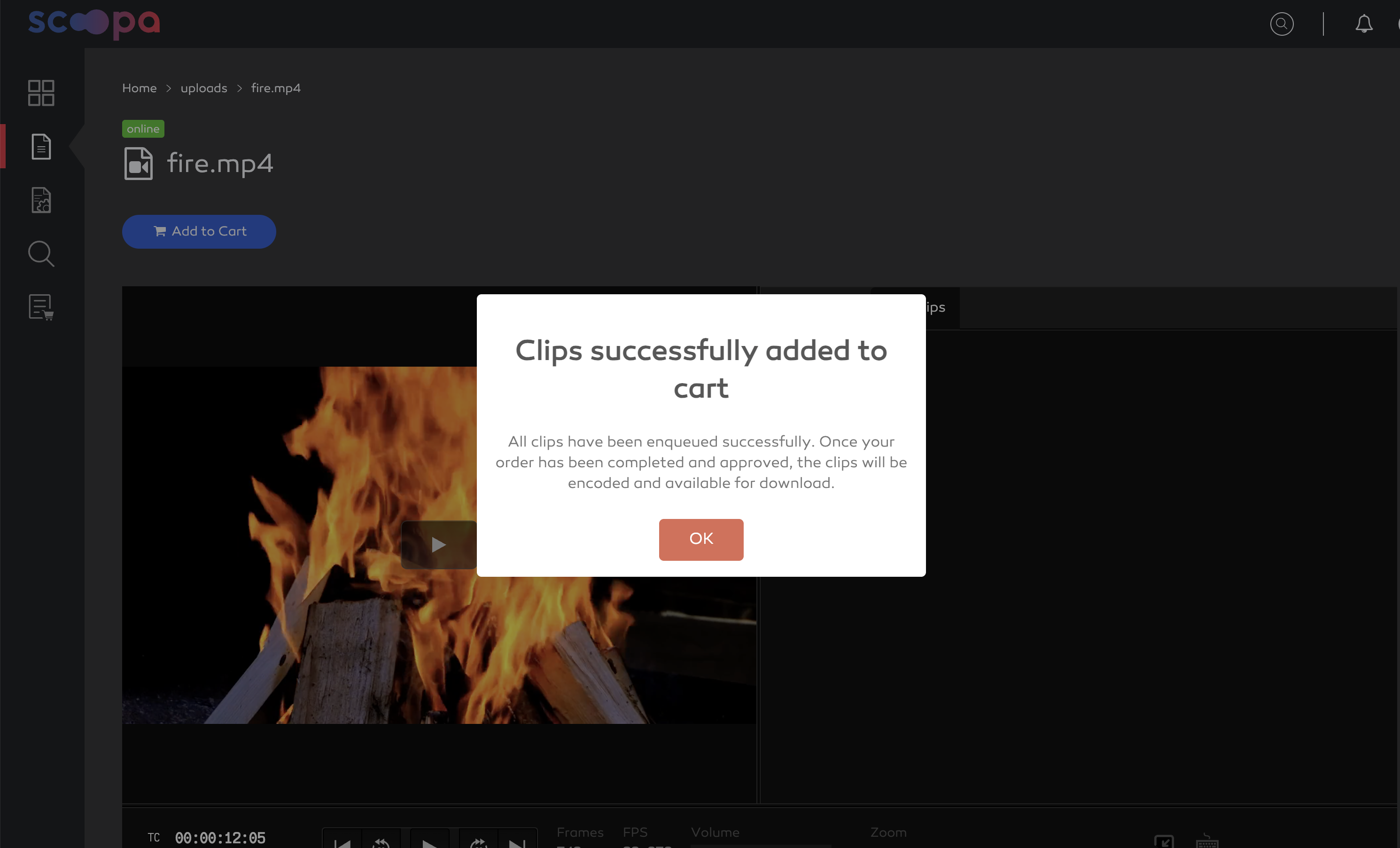The image size is (1400, 848).
Task: Open the orders cart list icon in sidebar
Action: click(41, 307)
